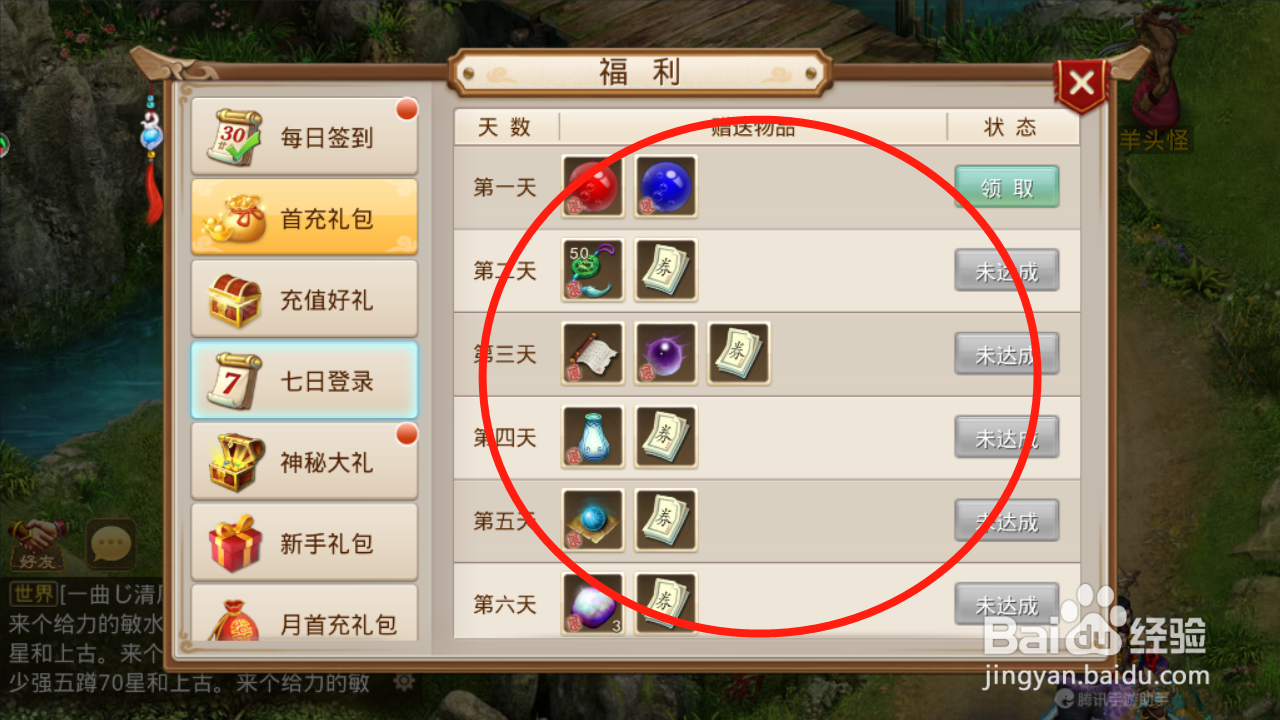Close the 福利 welfare window

coord(1081,84)
